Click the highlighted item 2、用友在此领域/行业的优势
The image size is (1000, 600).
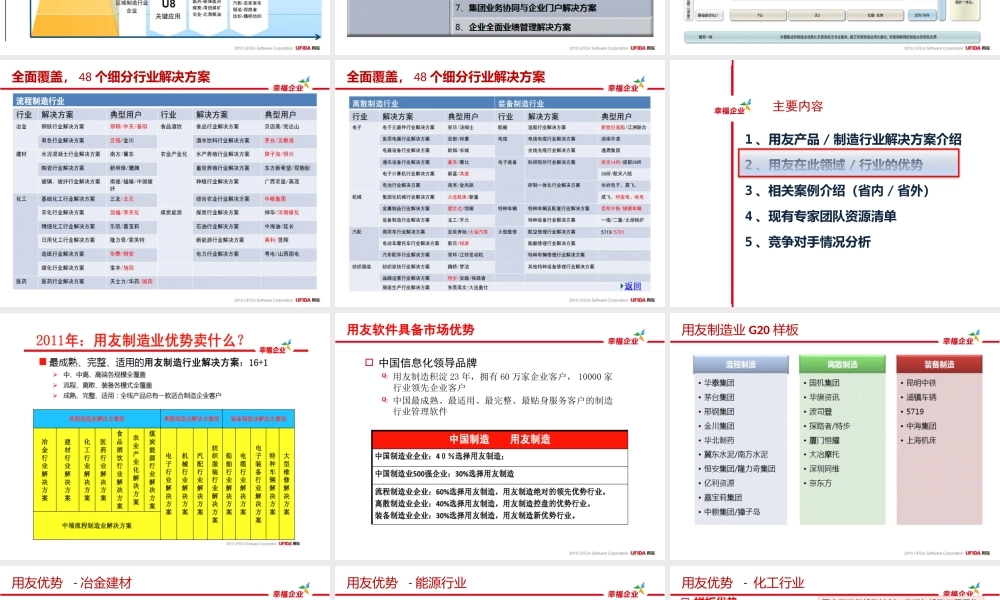(848, 165)
